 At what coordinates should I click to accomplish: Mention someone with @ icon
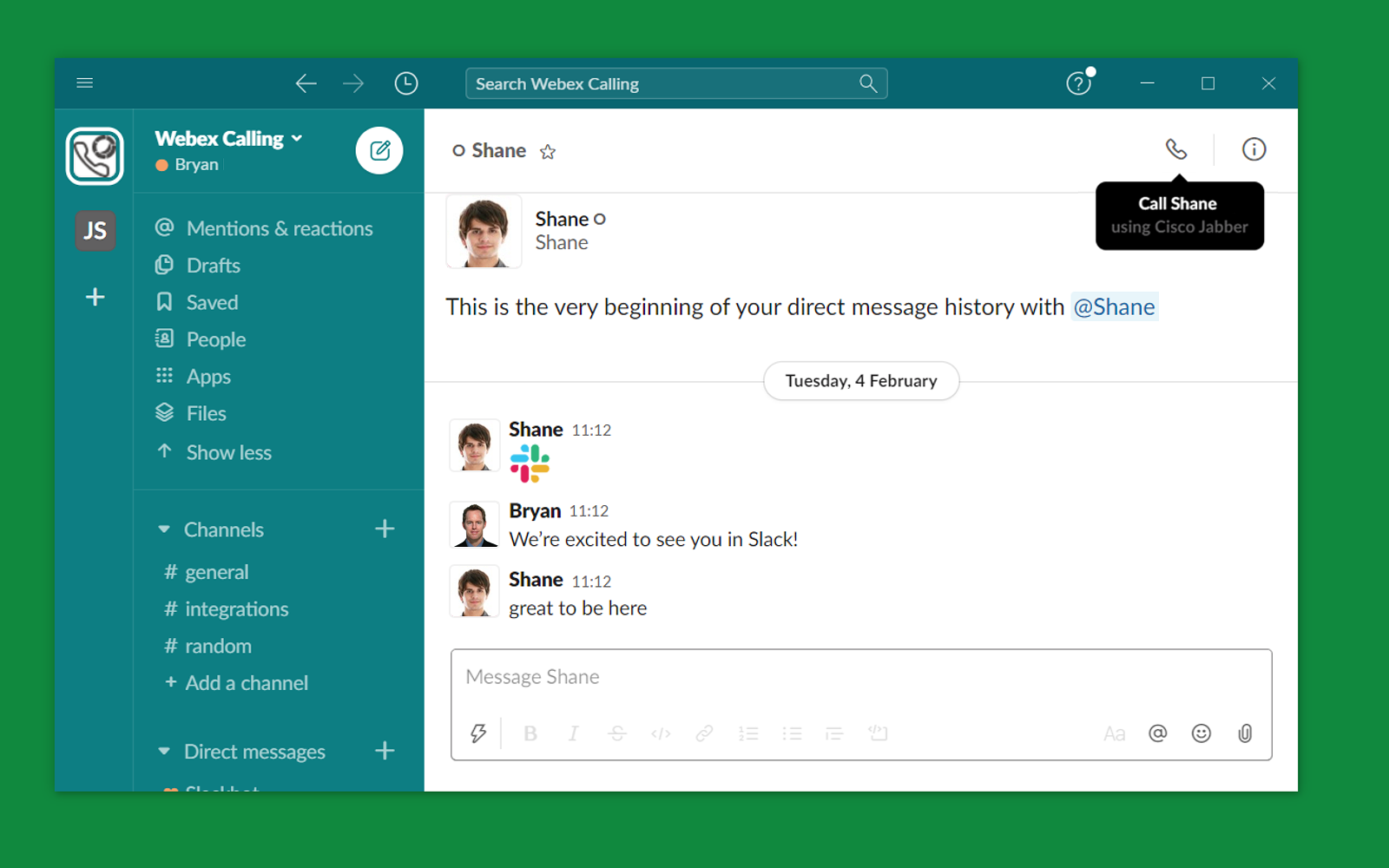1158,733
